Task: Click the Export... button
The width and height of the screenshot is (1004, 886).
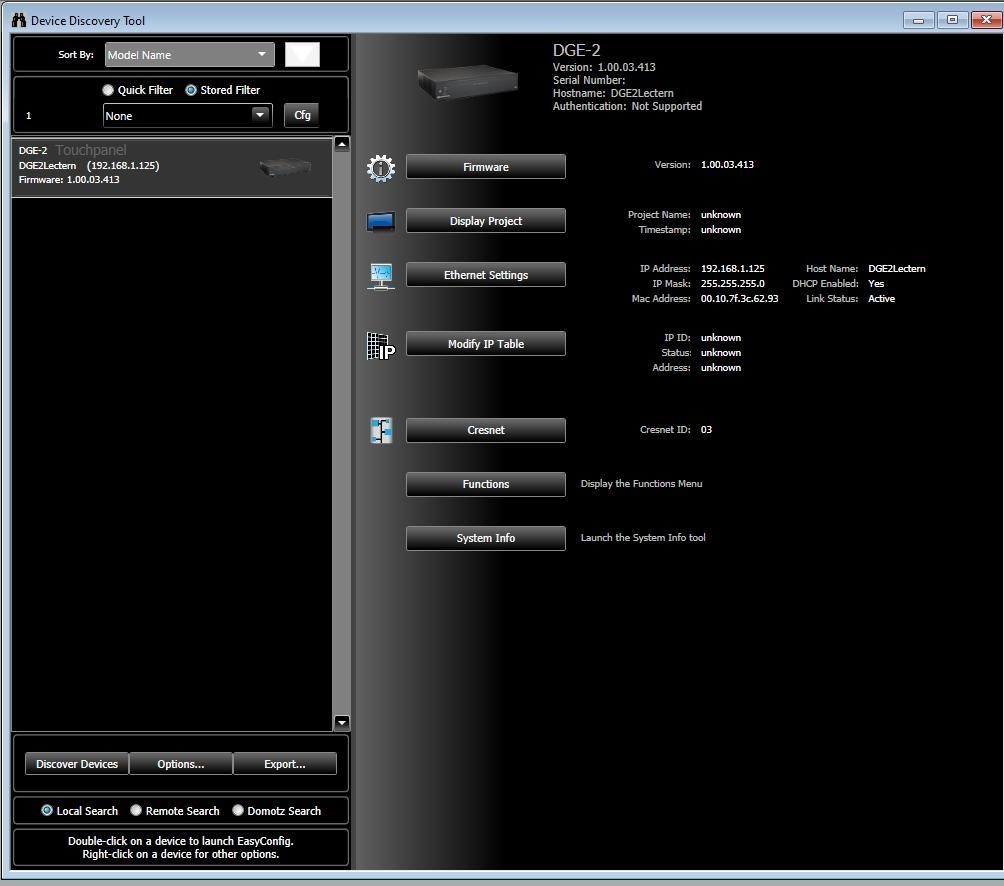Action: point(285,764)
